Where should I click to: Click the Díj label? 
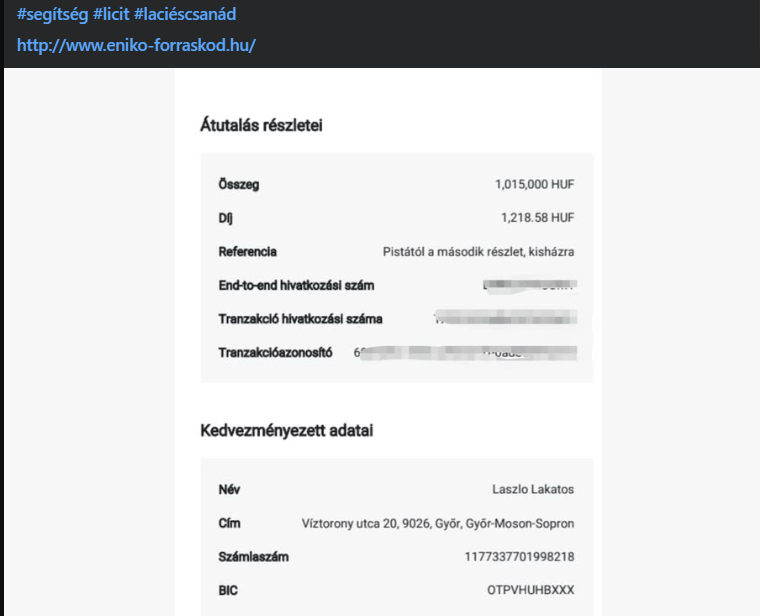click(226, 217)
